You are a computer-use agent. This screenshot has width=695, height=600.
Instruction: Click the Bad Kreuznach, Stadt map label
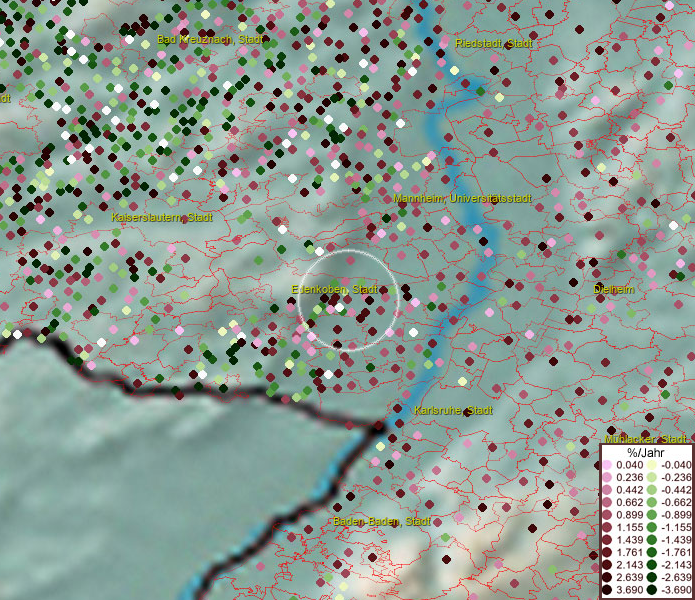pos(210,39)
